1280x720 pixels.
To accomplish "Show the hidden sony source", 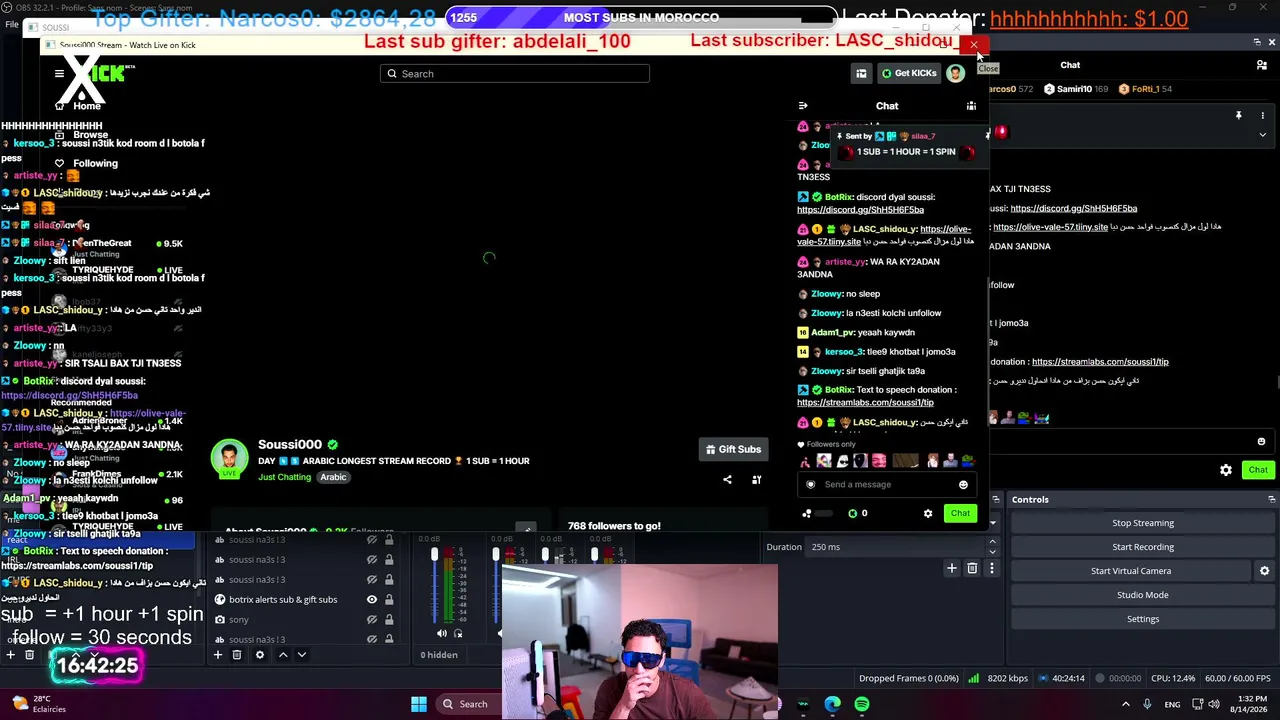I will tap(372, 620).
